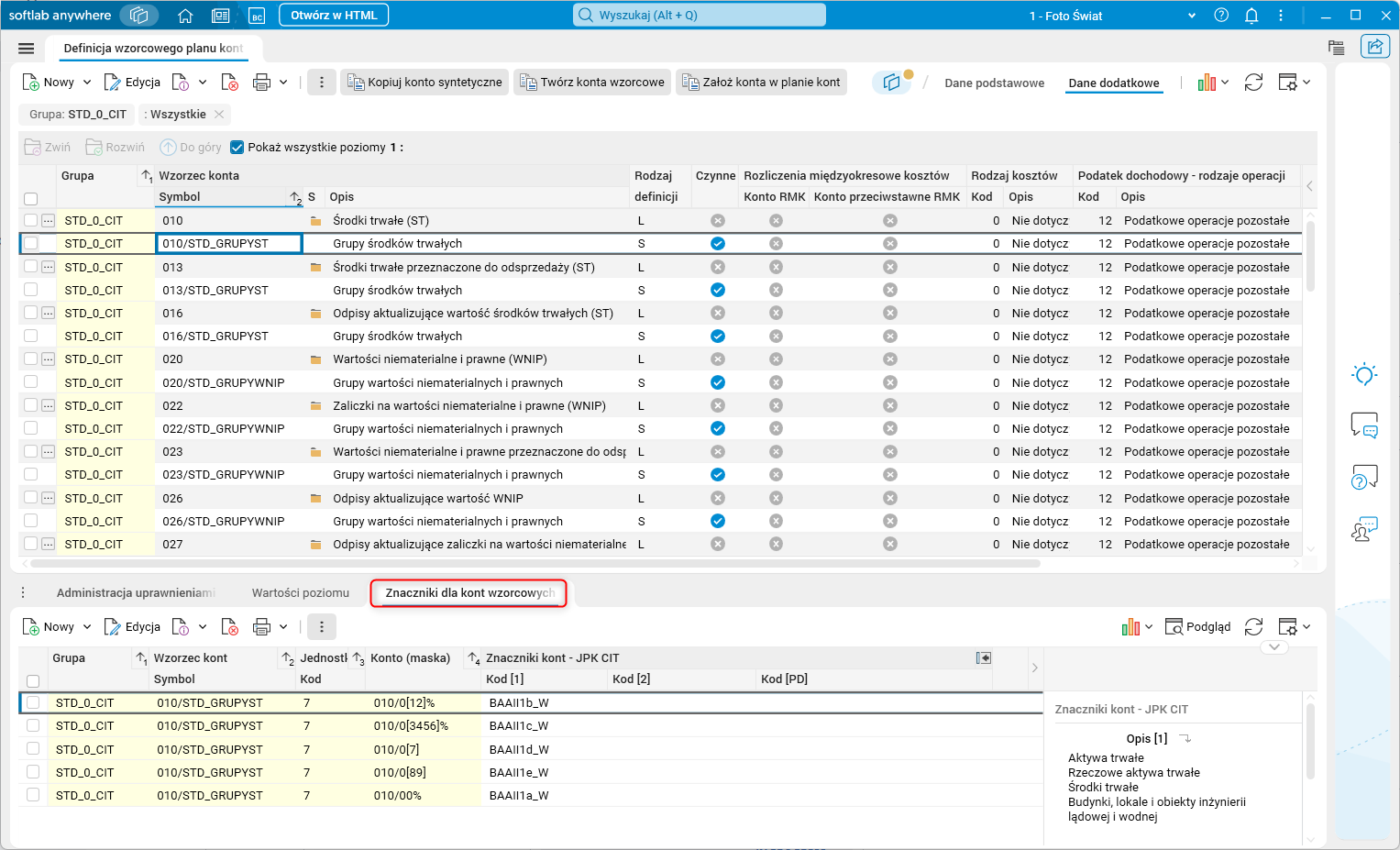Expand the Nowy dropdown in upper toolbar

pos(87,83)
